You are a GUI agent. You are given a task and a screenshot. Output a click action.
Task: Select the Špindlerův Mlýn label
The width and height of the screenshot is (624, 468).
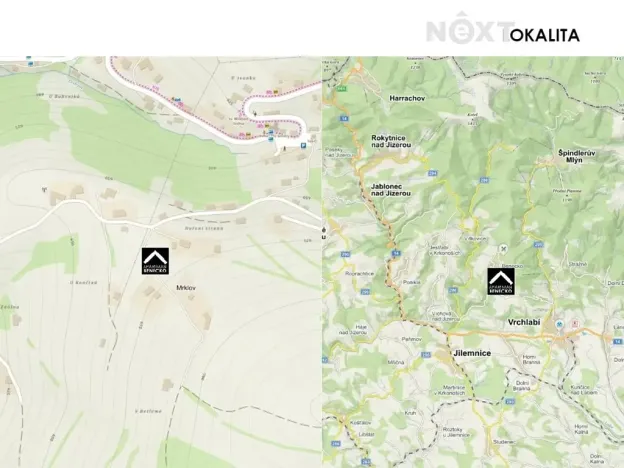pyautogui.click(x=575, y=156)
